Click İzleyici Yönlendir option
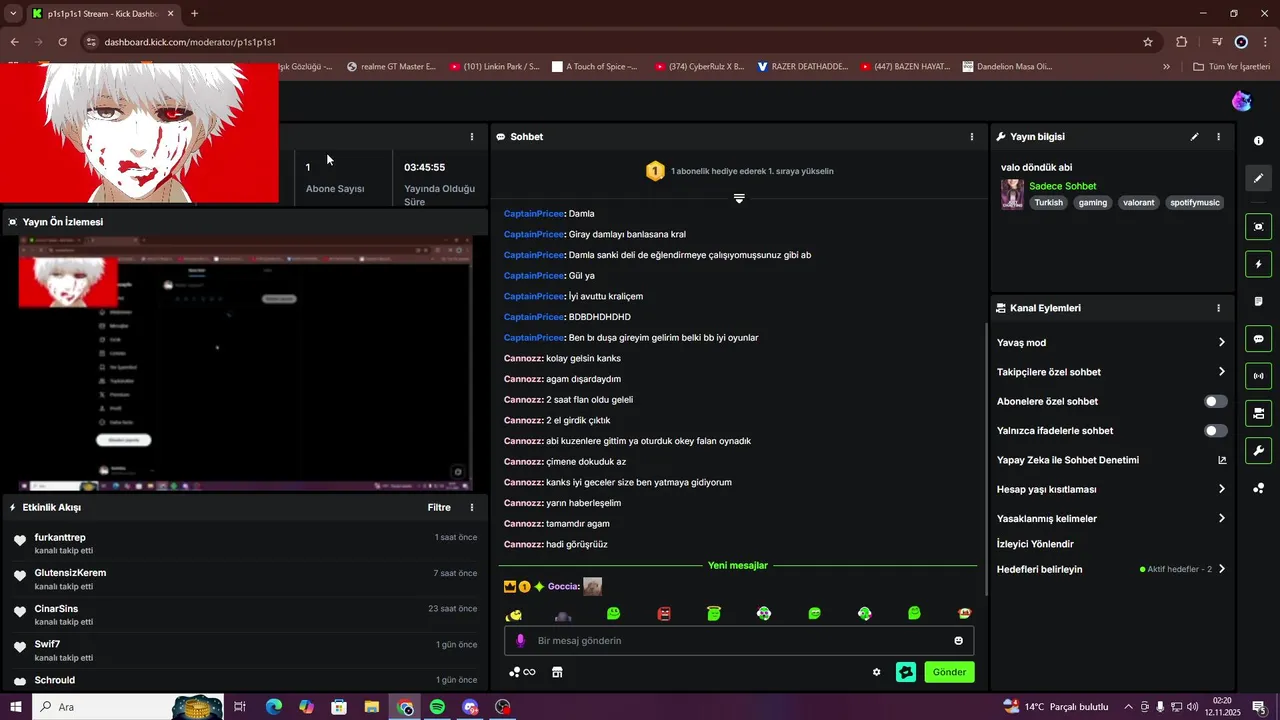This screenshot has width=1280, height=720. 1035,544
